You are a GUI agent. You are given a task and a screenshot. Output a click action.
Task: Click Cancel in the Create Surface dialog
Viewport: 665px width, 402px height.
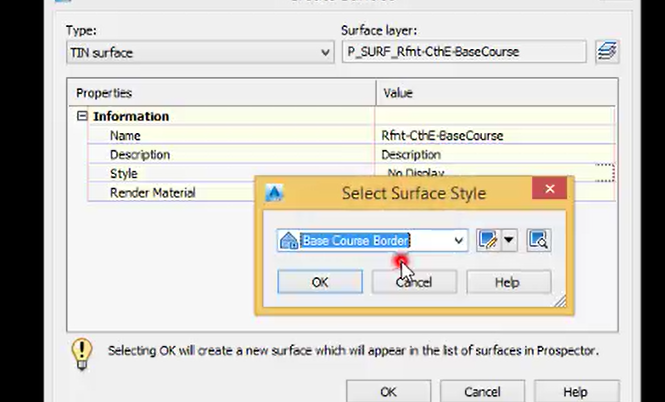click(x=482, y=391)
